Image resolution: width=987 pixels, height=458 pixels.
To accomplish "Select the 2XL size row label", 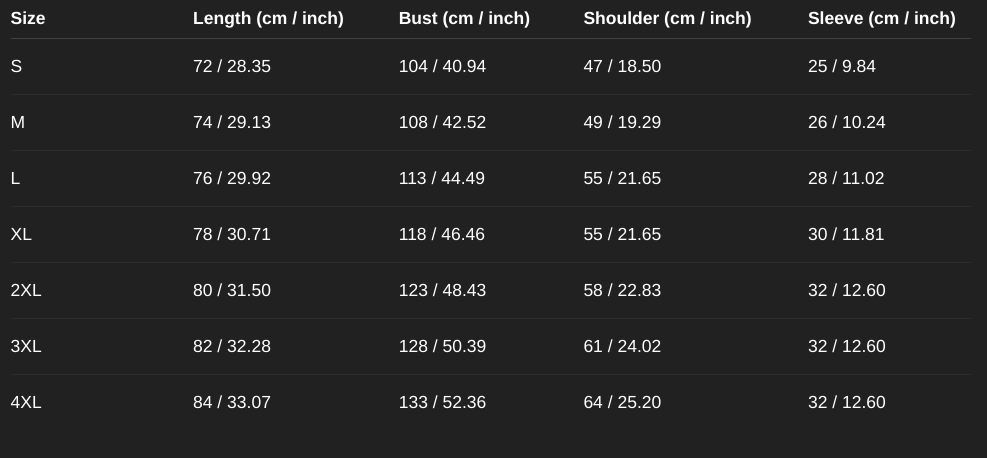I will (26, 290).
